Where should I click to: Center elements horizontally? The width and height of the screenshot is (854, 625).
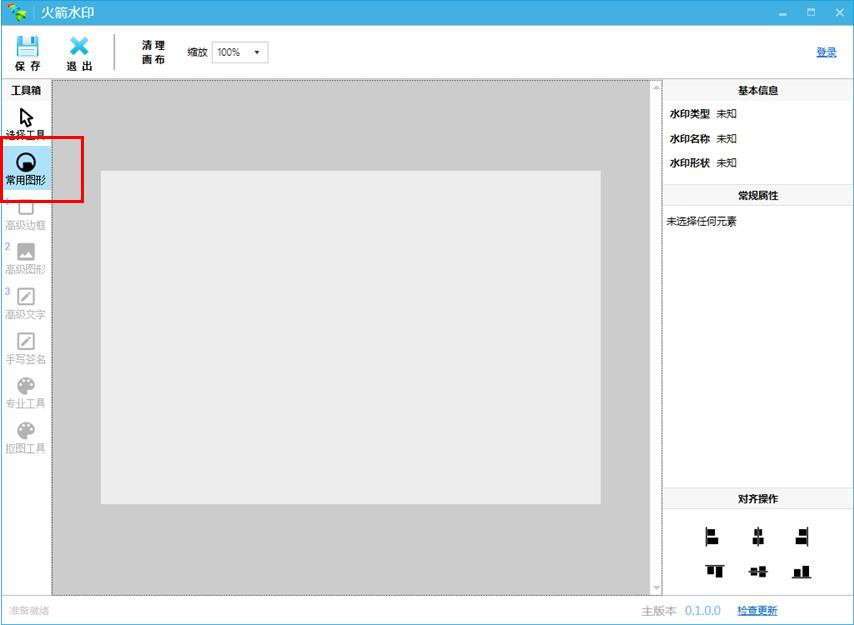(757, 537)
